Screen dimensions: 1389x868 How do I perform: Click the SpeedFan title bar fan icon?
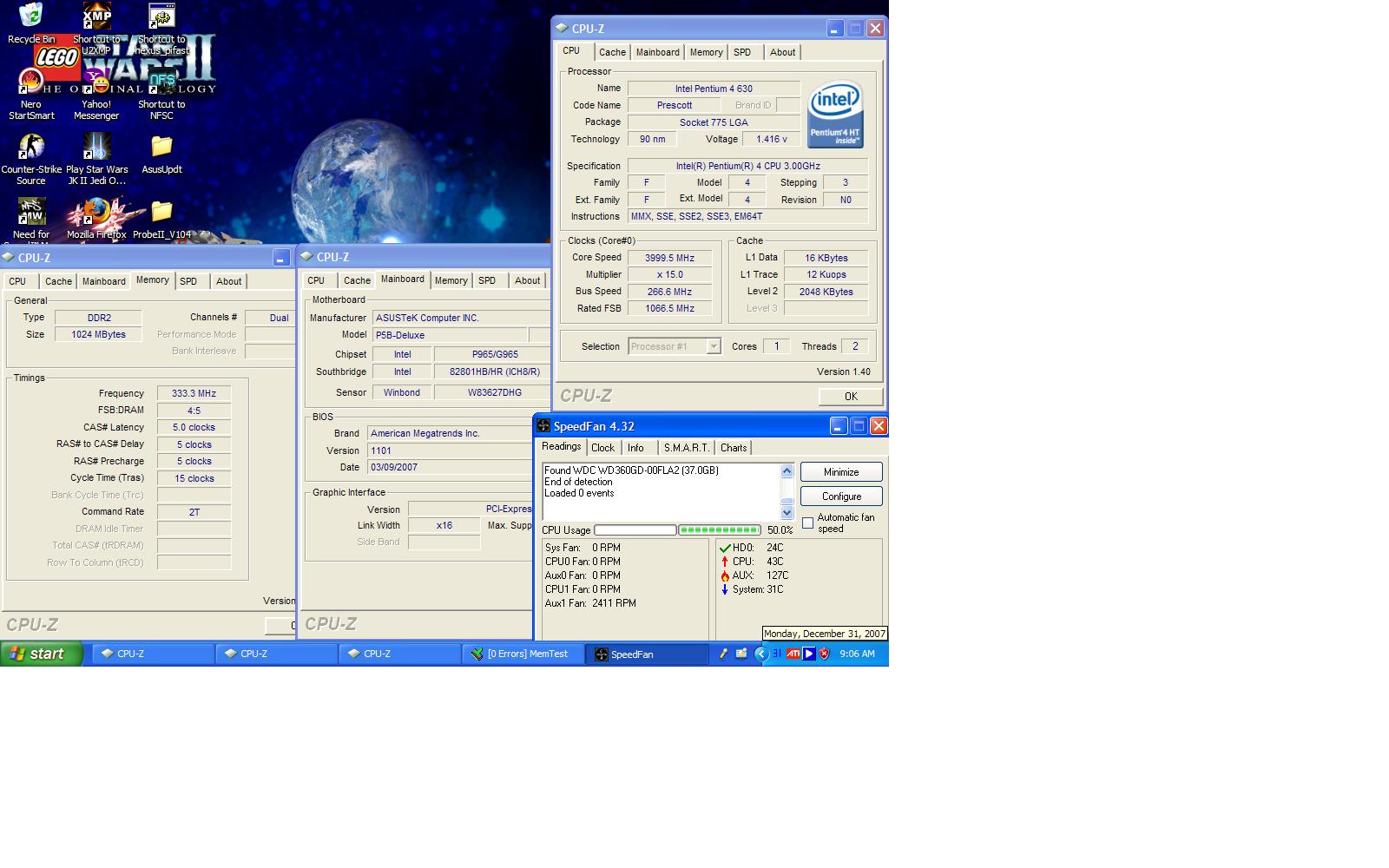[x=543, y=425]
